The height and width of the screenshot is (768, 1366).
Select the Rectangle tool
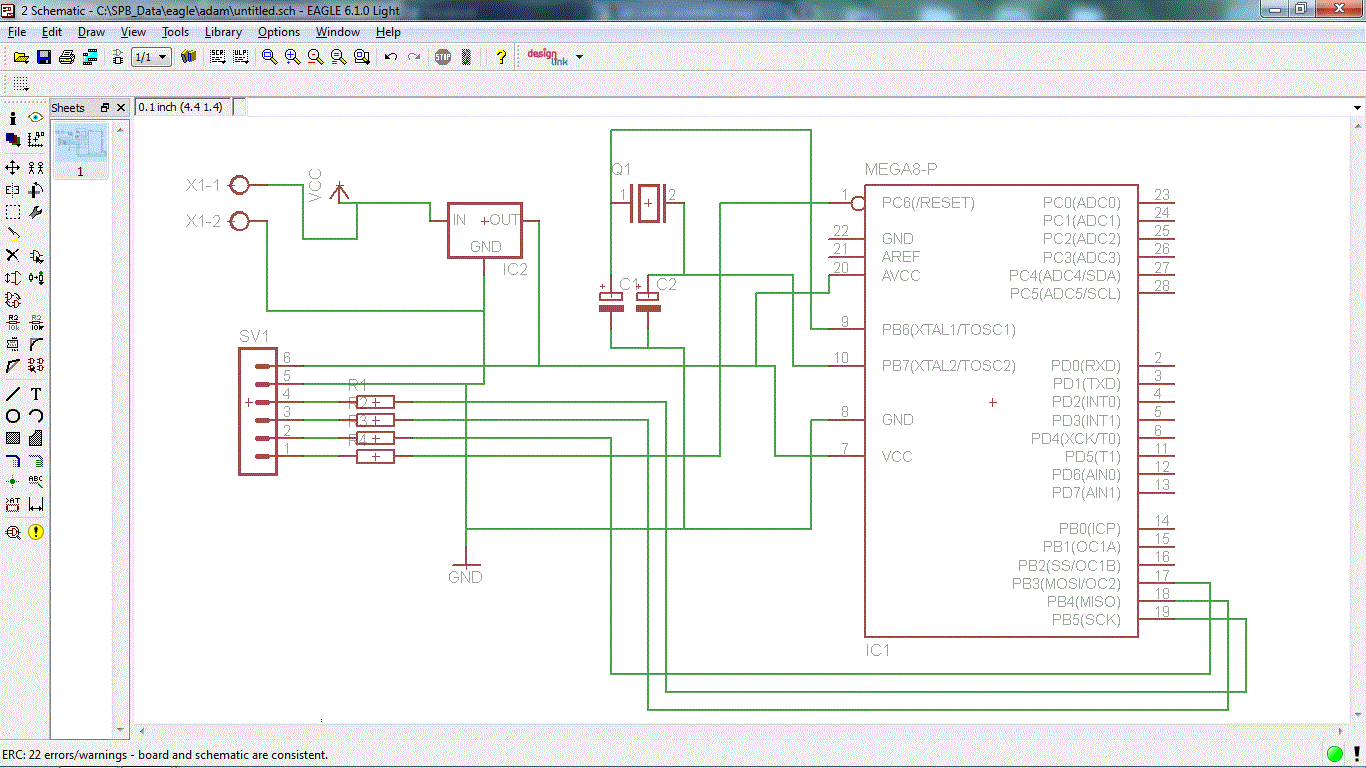[13, 438]
